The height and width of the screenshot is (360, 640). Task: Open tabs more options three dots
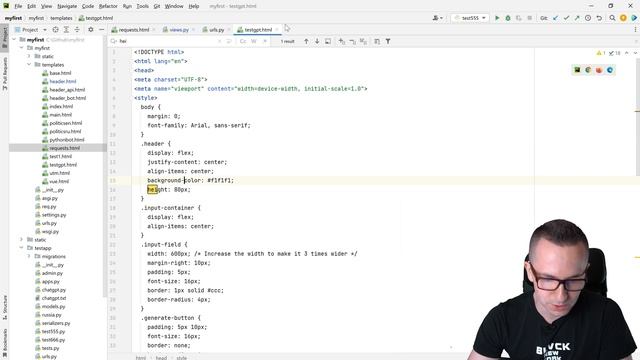635,30
